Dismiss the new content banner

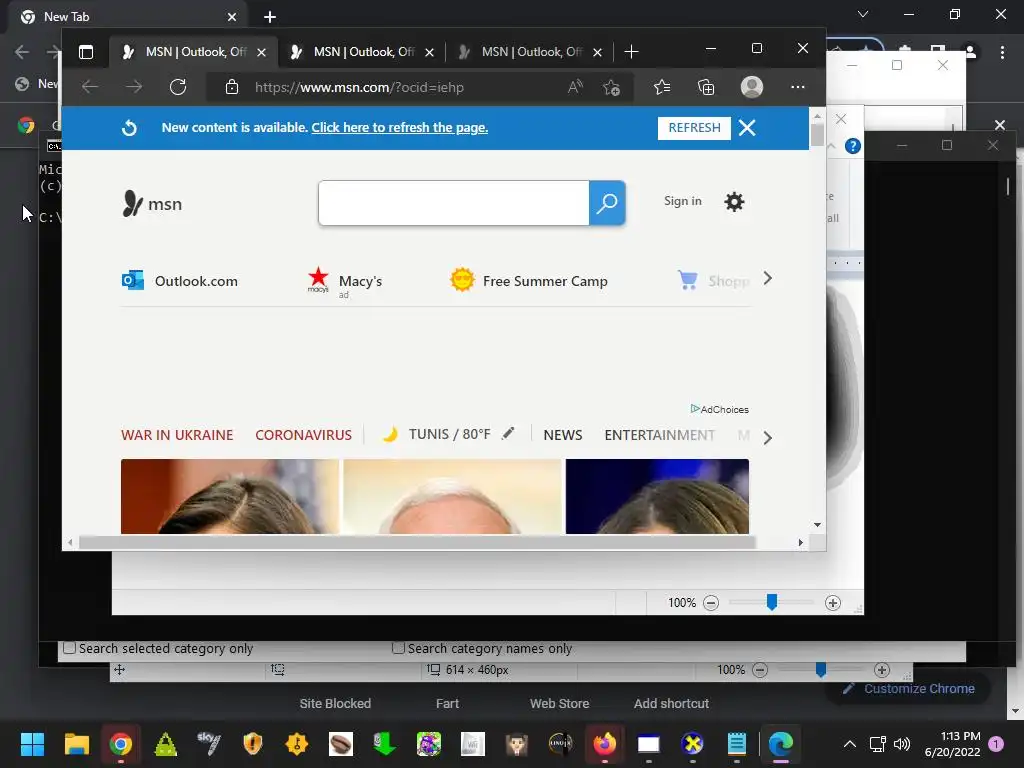click(747, 128)
